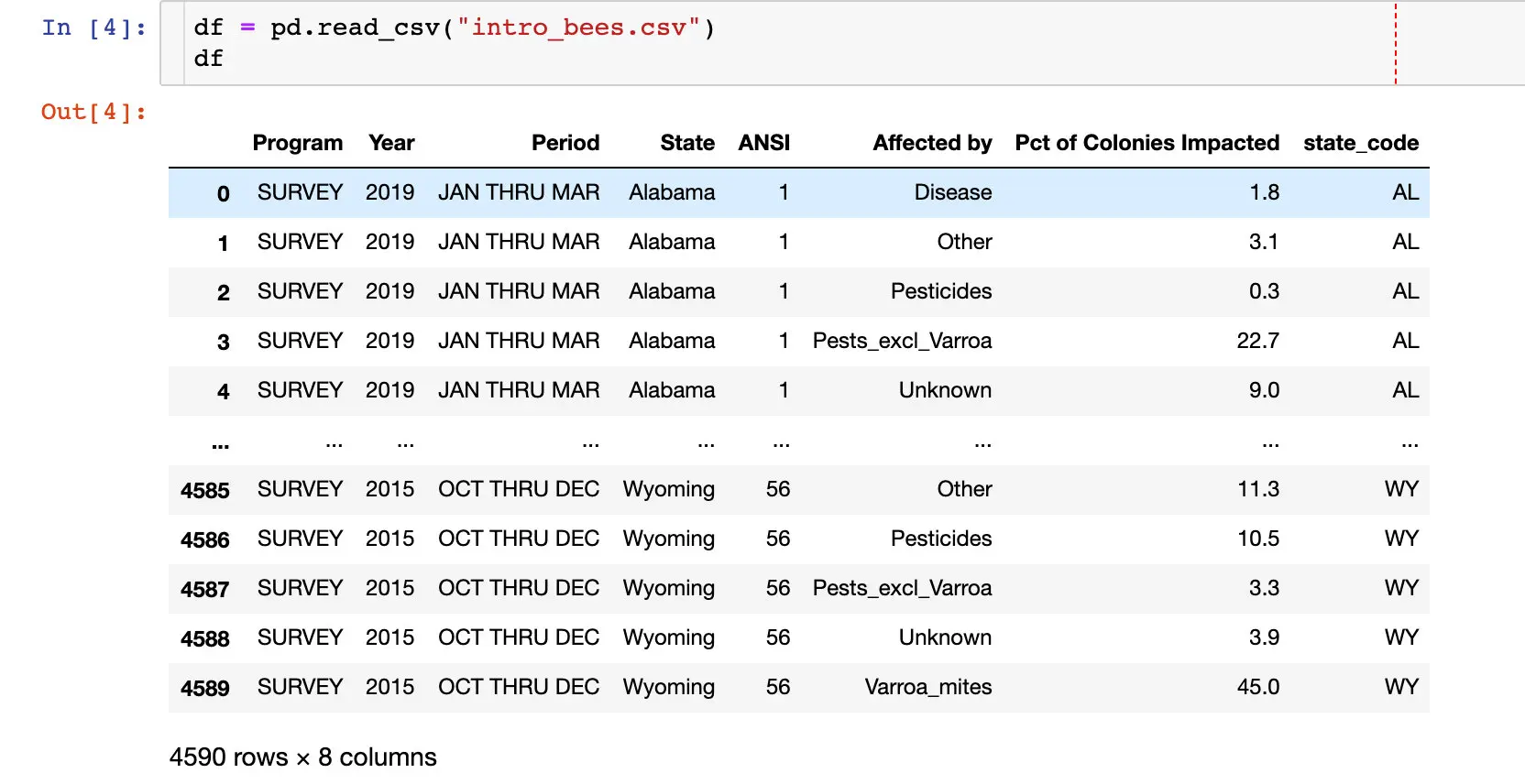
Task: Click the "4590 rows × 8 columns" summary text
Action: click(x=302, y=757)
